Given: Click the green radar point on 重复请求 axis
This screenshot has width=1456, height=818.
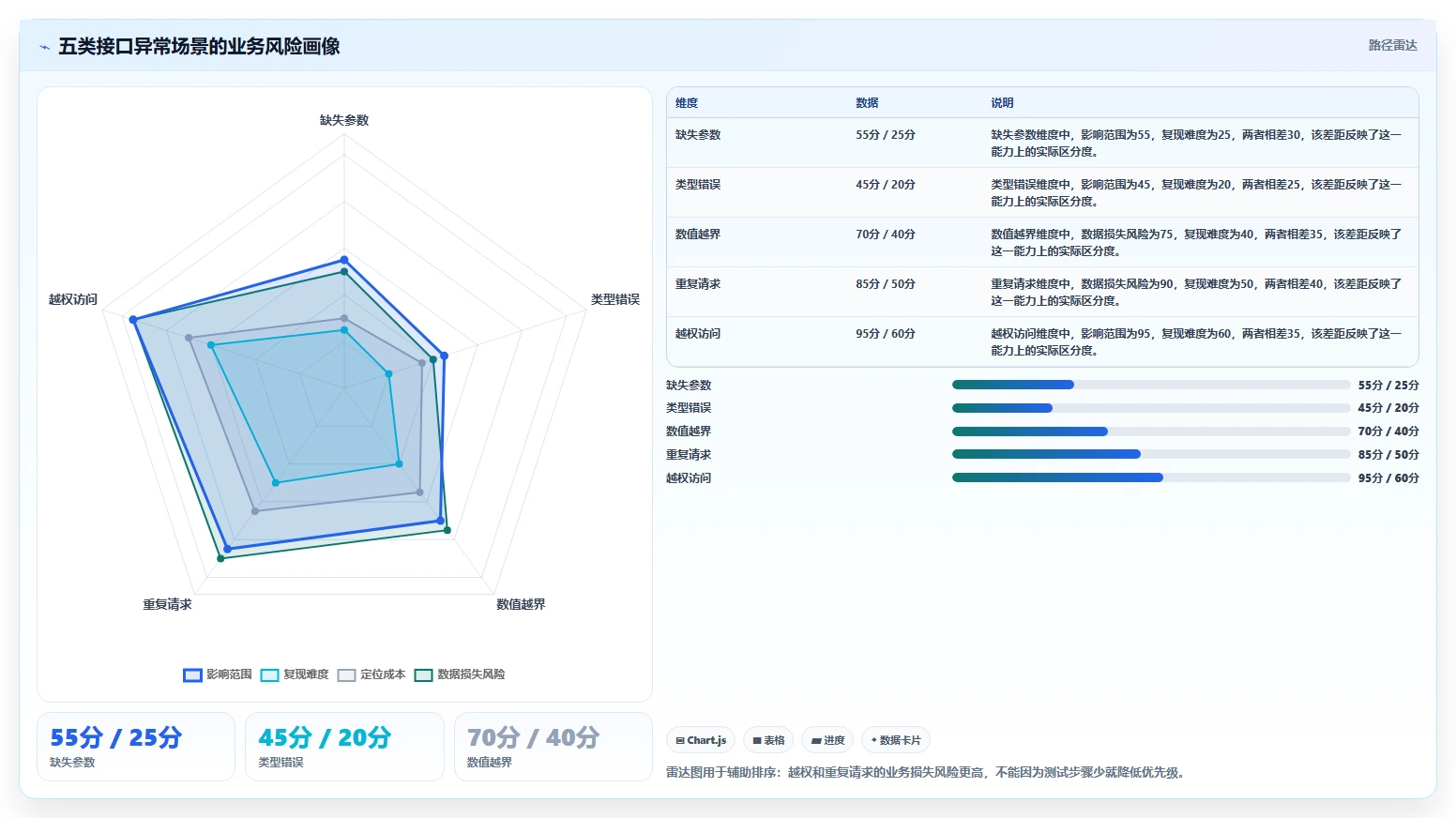Looking at the screenshot, I should [220, 558].
